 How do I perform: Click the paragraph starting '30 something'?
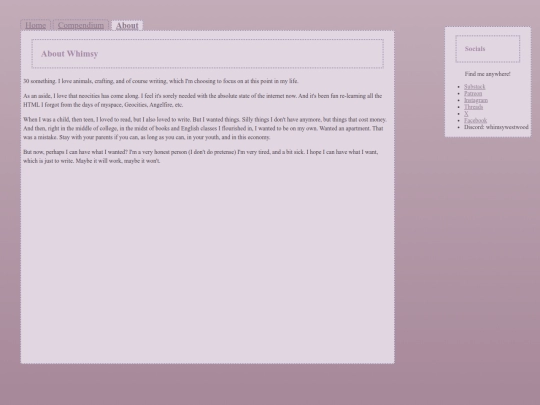tap(161, 81)
